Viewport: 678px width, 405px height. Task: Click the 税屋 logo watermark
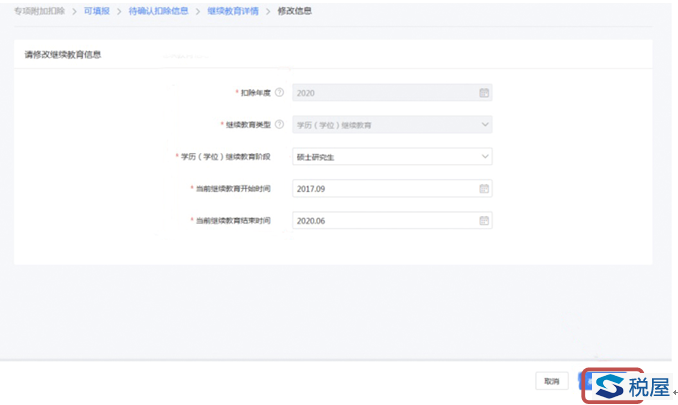pyautogui.click(x=630, y=386)
